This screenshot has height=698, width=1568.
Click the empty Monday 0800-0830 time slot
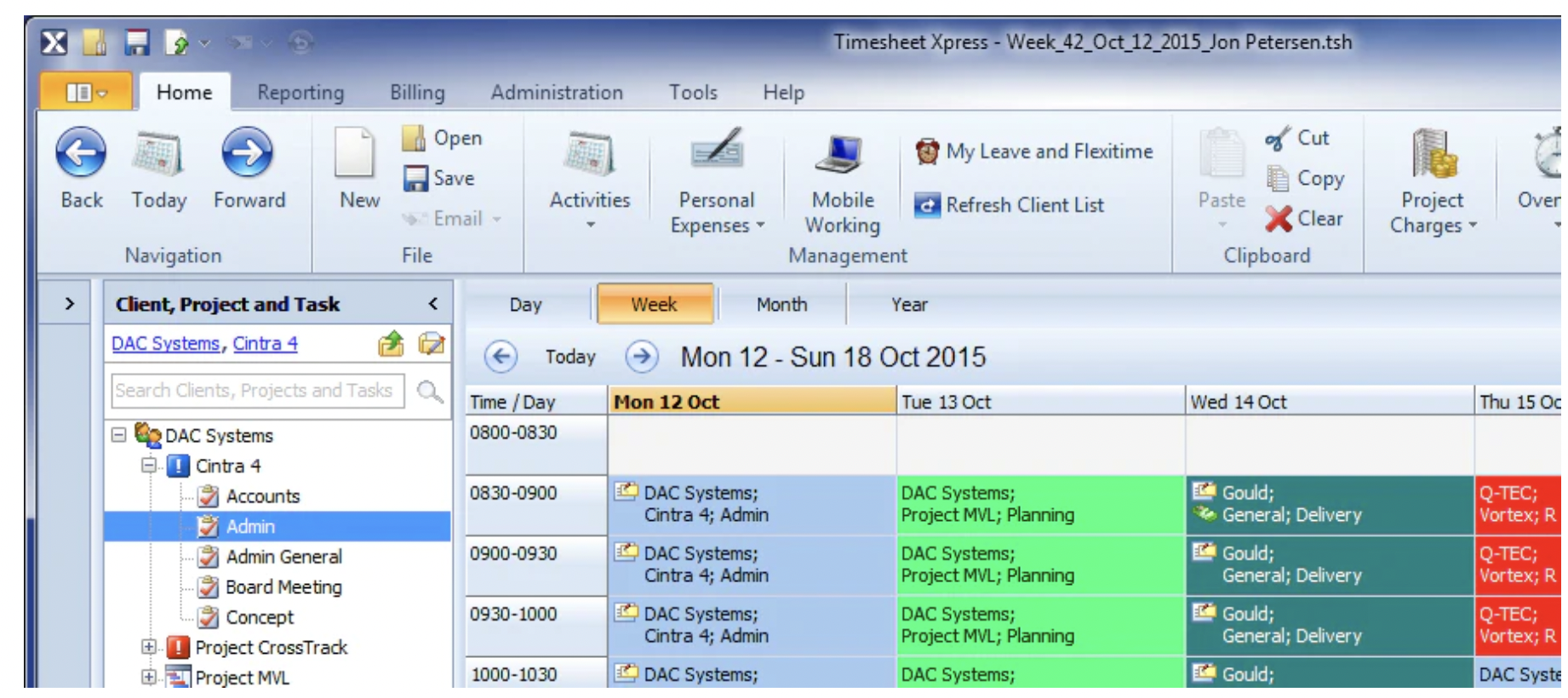pos(752,444)
